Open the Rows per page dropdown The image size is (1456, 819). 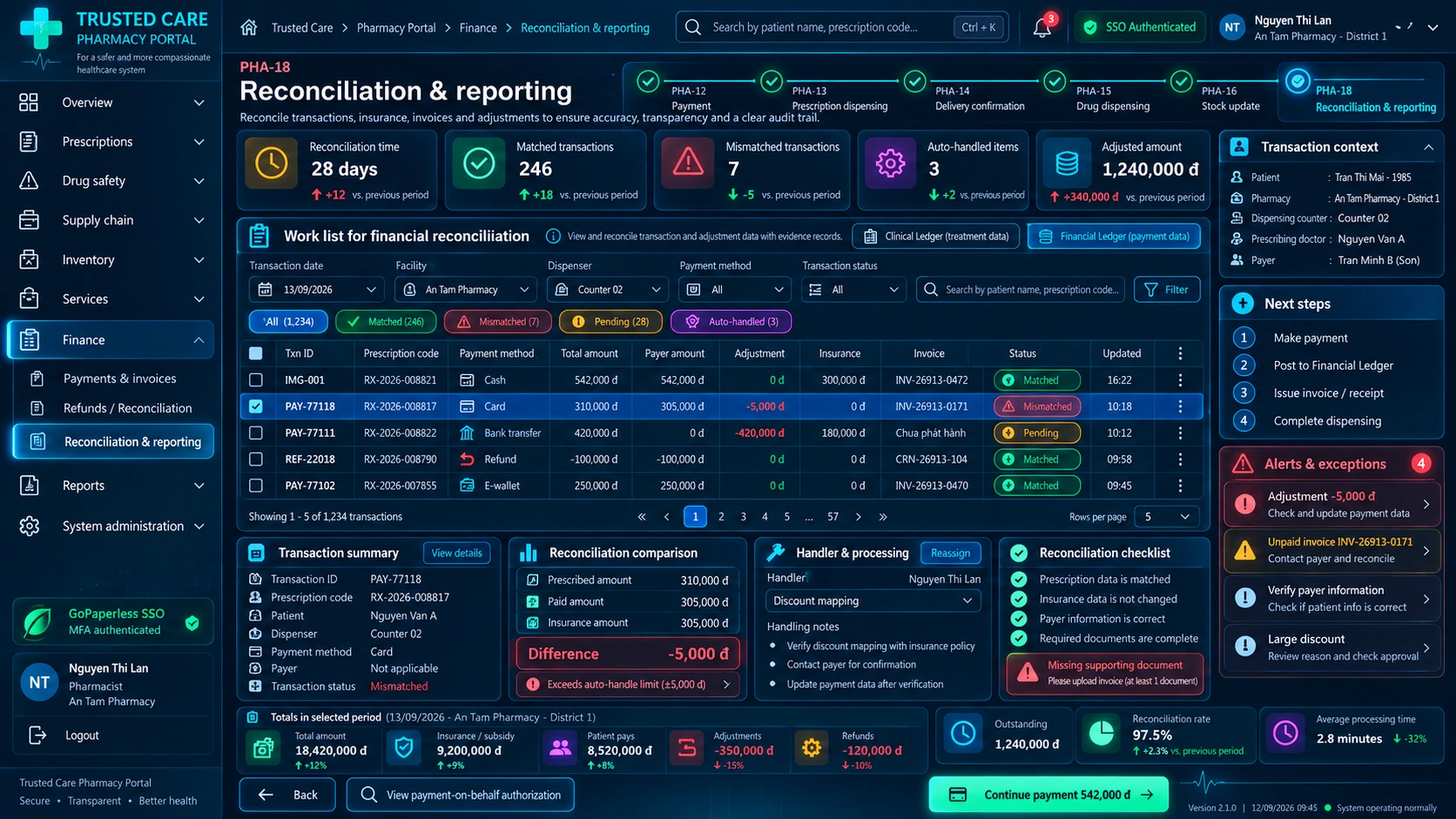click(1166, 517)
